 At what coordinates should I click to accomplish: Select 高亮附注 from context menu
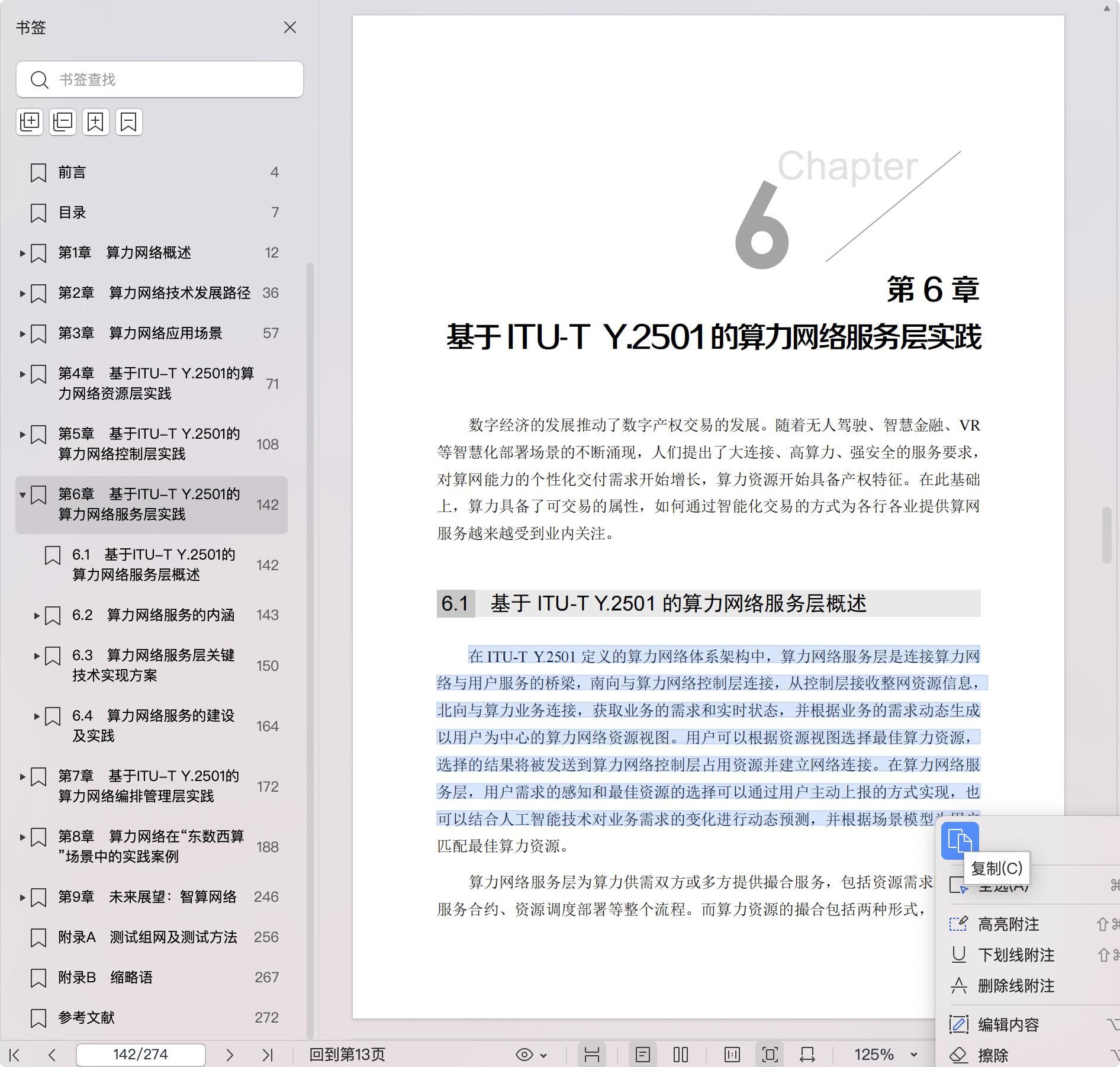click(x=1008, y=924)
